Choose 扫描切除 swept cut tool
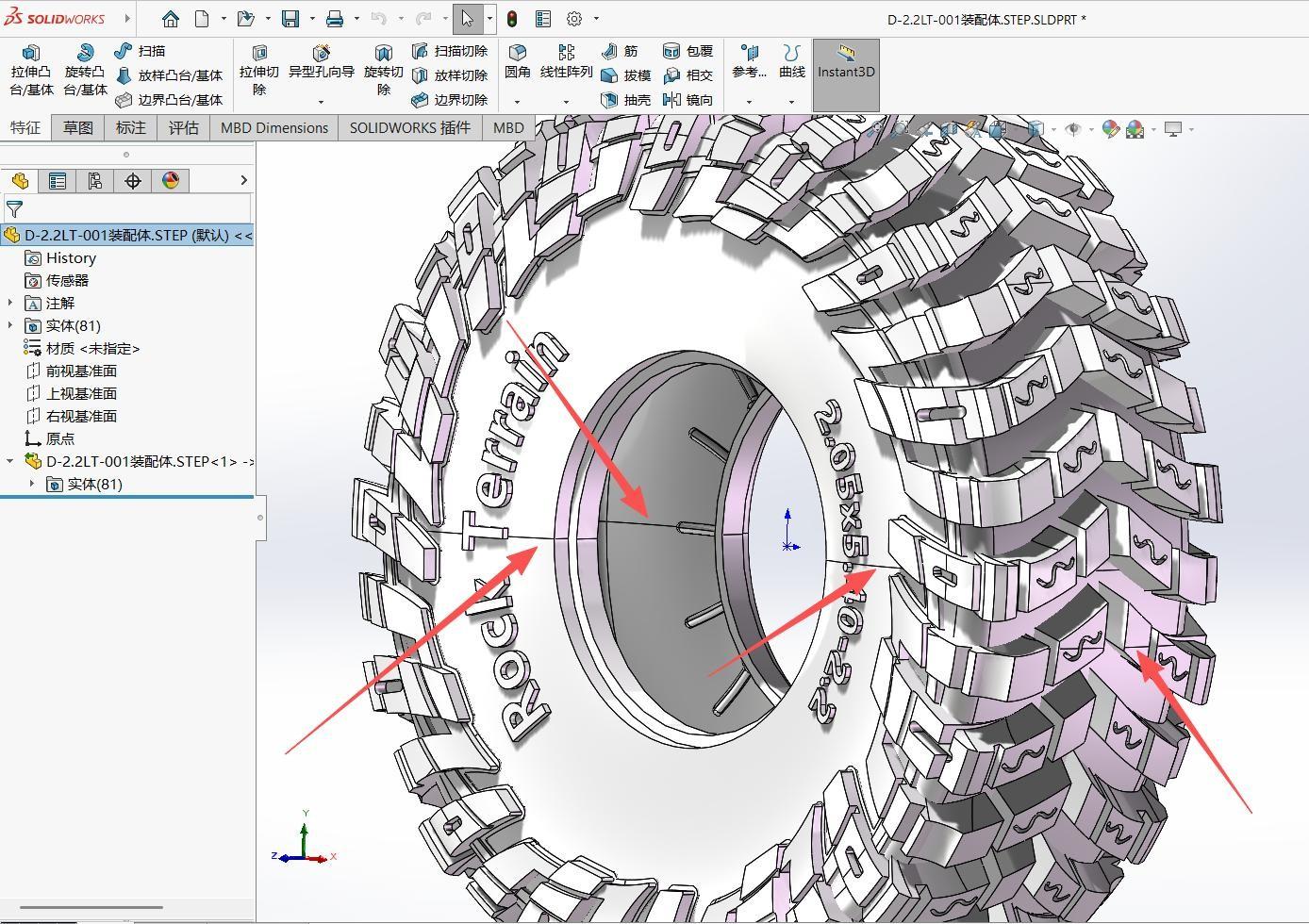 [449, 51]
